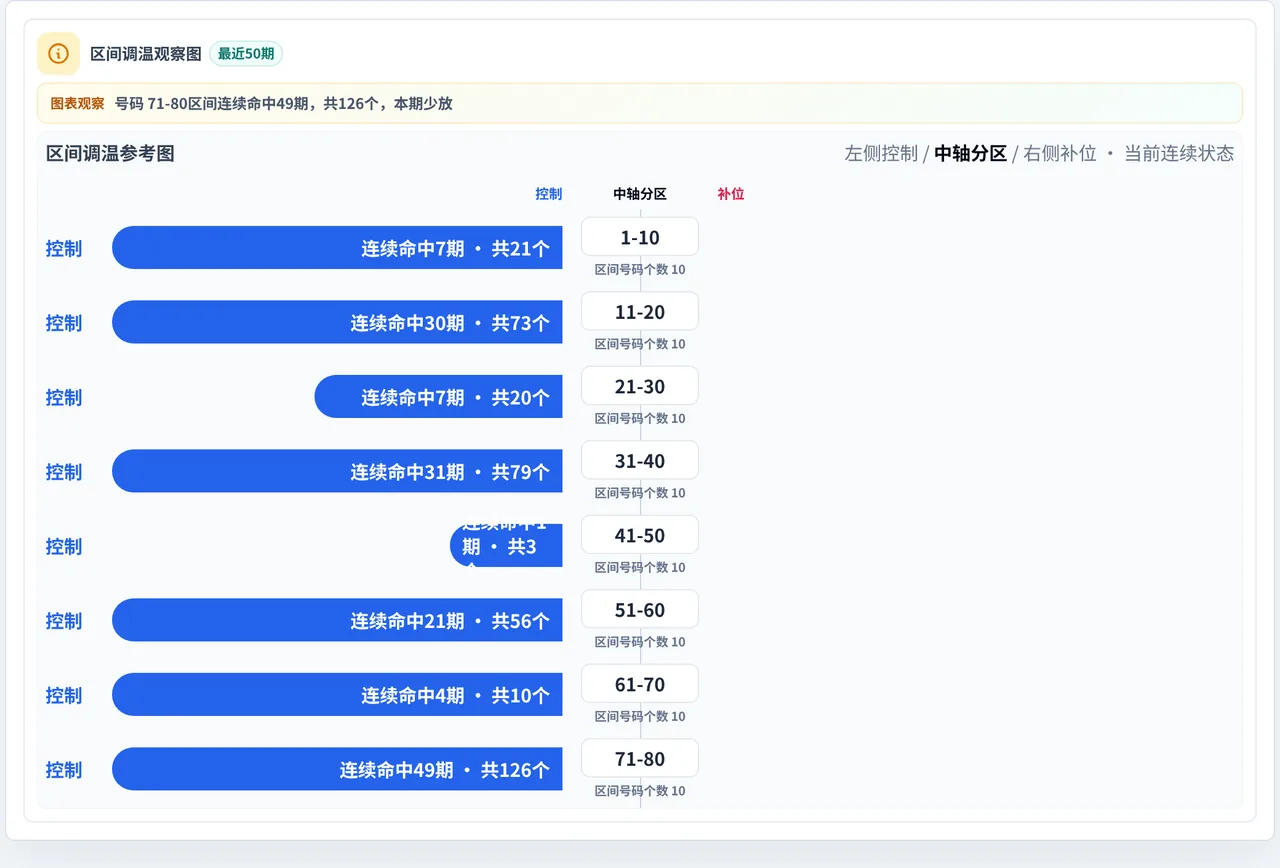Click the bar 连续命中7期 · 共21个
The width and height of the screenshot is (1280, 868).
pyautogui.click(x=337, y=248)
